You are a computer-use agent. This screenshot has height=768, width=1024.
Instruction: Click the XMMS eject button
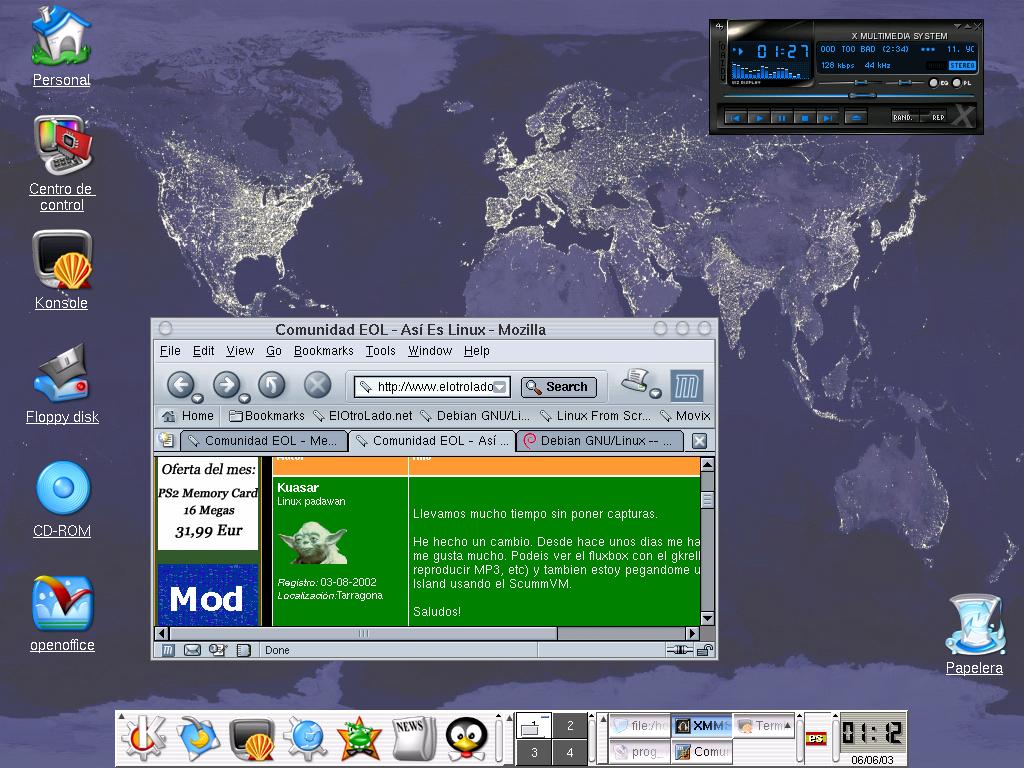pos(855,117)
